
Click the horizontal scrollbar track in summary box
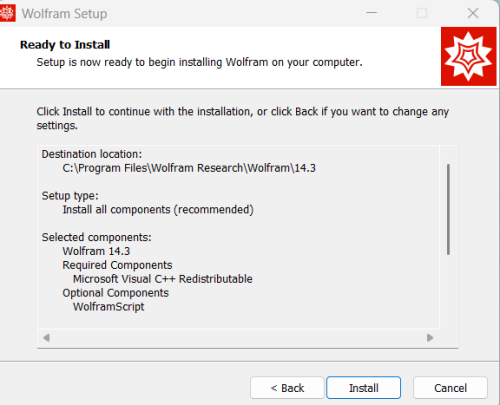(238, 338)
